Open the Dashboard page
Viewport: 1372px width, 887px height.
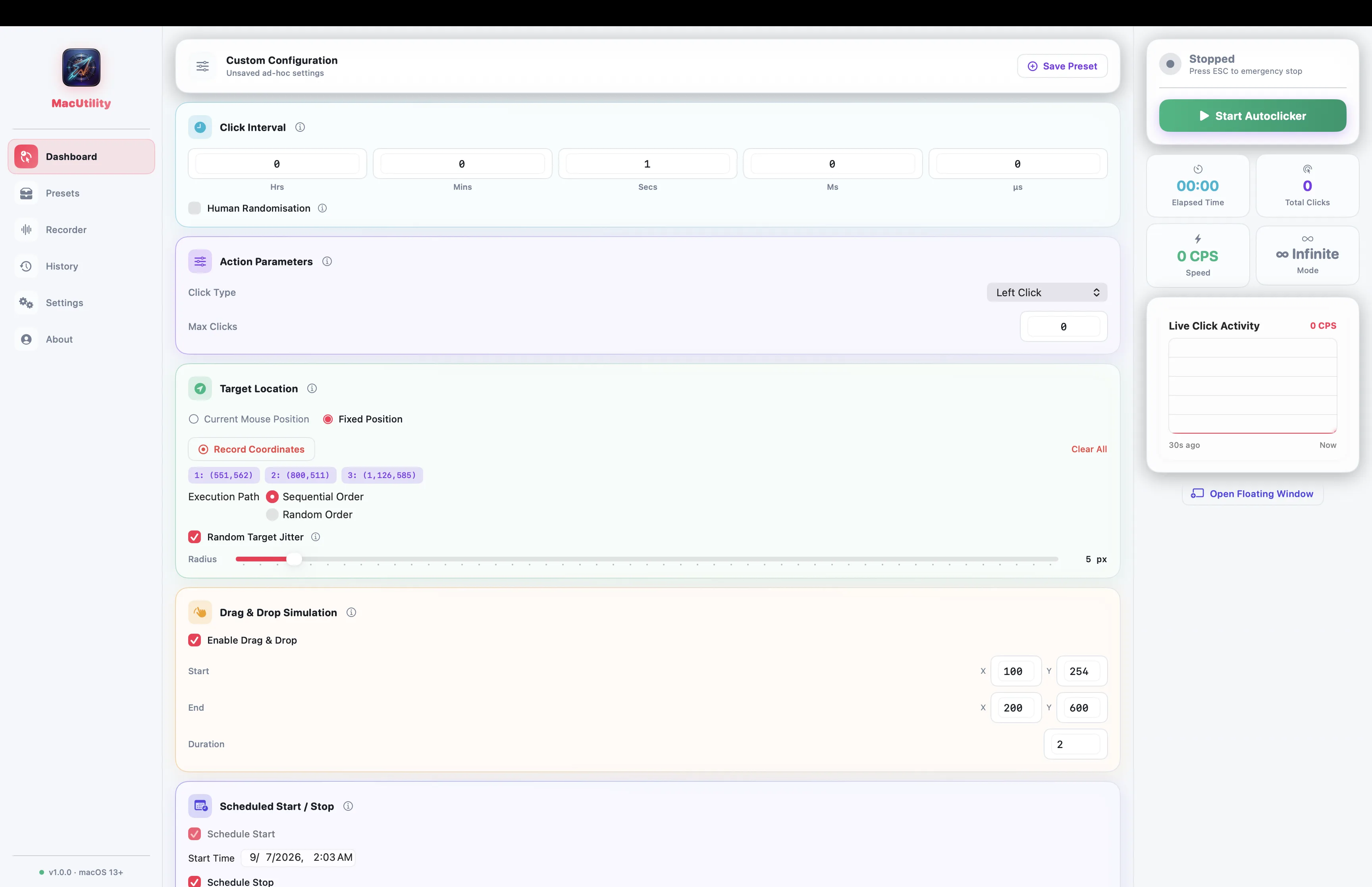(x=81, y=157)
